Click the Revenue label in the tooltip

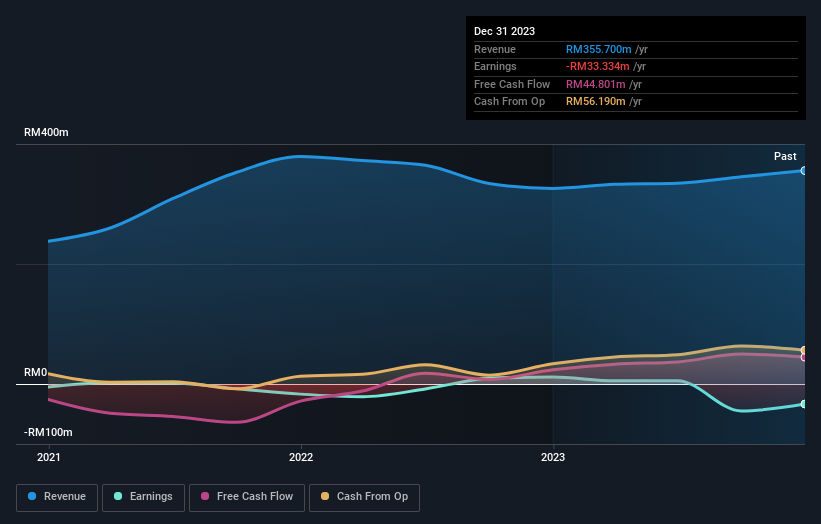(495, 49)
